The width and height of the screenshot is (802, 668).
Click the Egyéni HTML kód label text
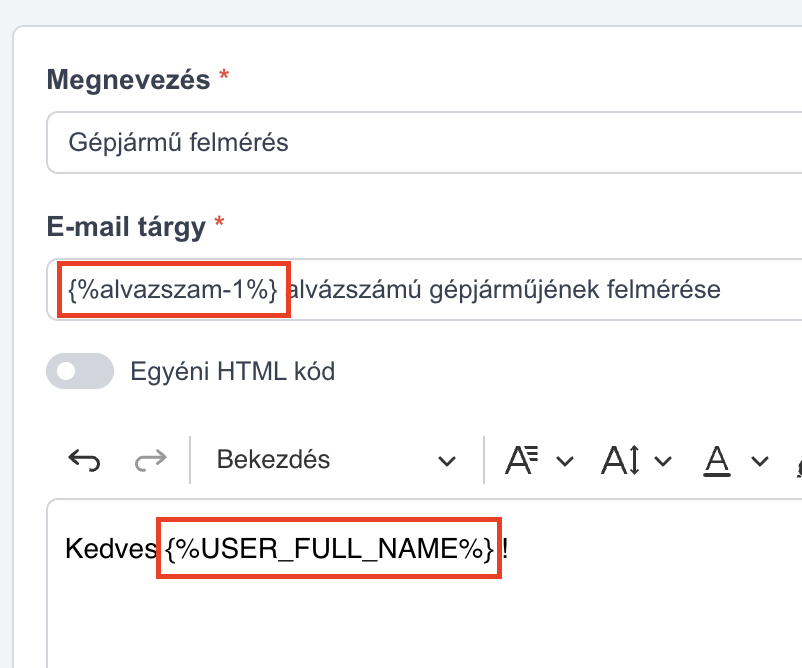point(233,371)
